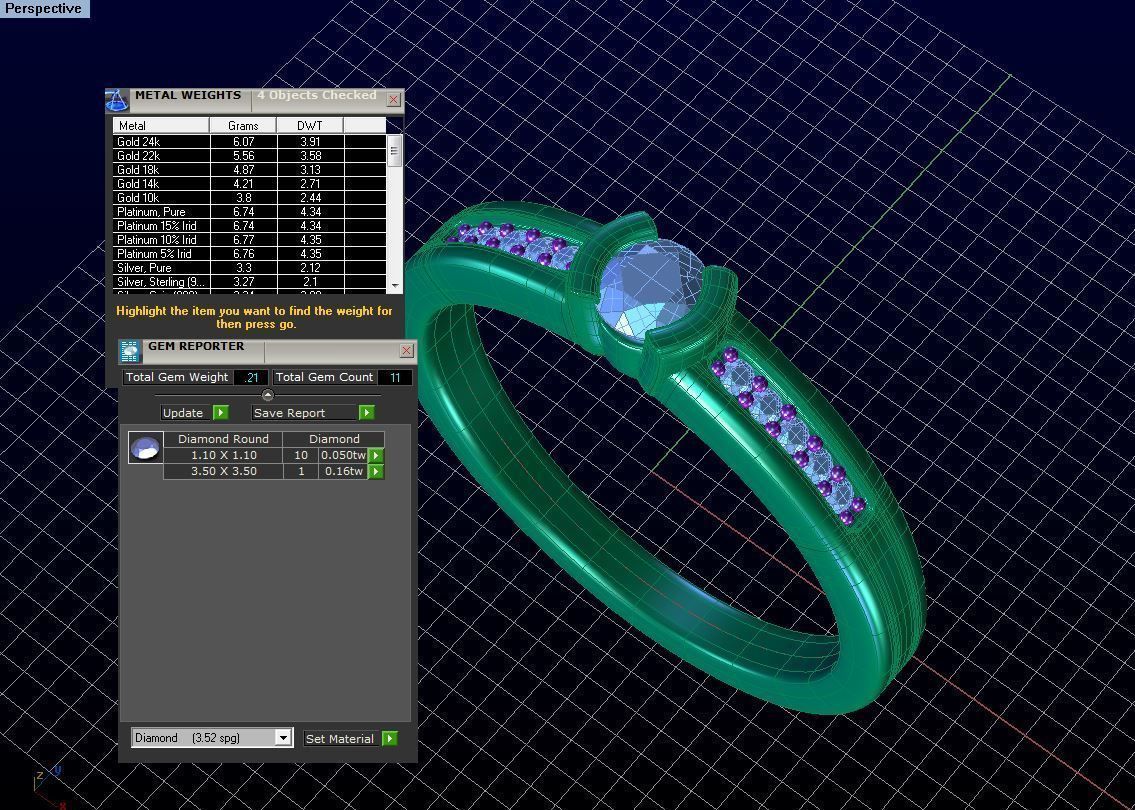Viewport: 1135px width, 810px height.
Task: Open the Diamond (3.52 spg) material dropdown
Action: tap(283, 738)
